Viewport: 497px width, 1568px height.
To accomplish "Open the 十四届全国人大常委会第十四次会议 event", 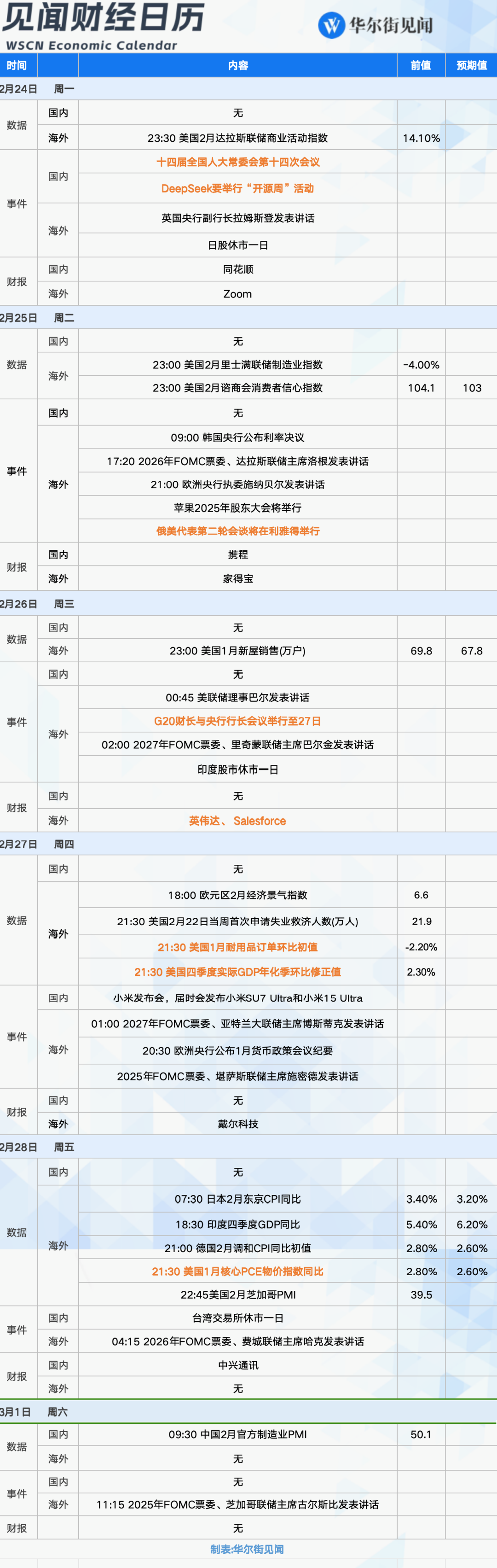I will click(x=238, y=162).
